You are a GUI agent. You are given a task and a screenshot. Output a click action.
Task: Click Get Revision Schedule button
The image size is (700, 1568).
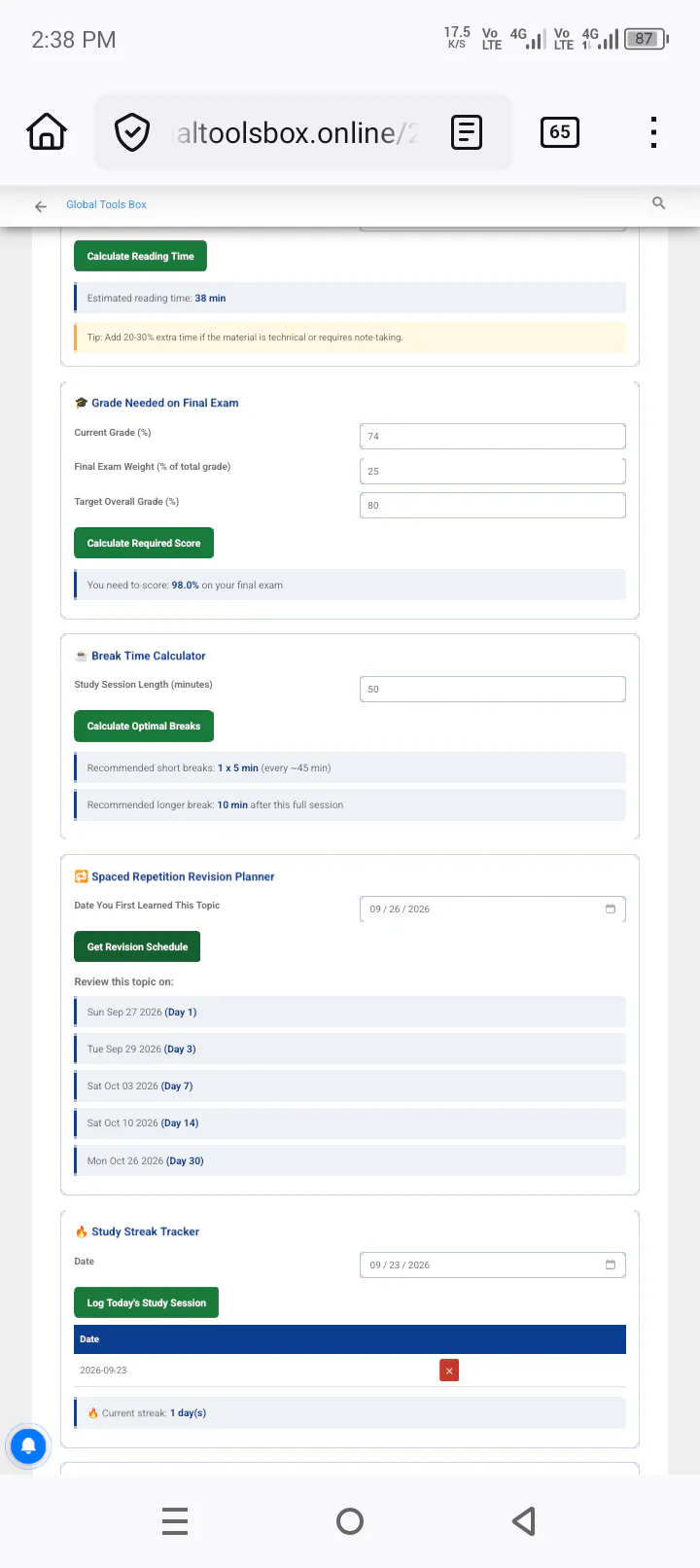[137, 946]
